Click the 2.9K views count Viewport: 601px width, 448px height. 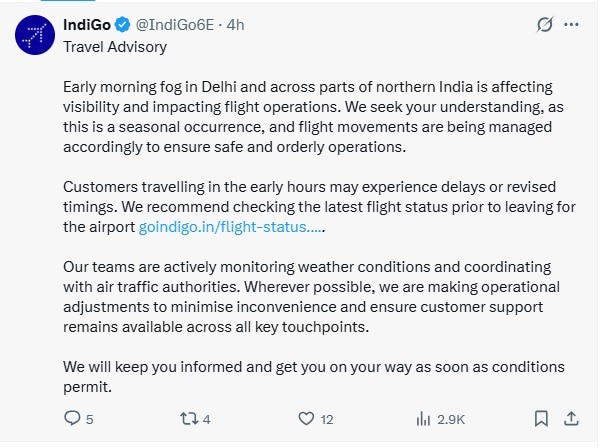click(x=452, y=419)
